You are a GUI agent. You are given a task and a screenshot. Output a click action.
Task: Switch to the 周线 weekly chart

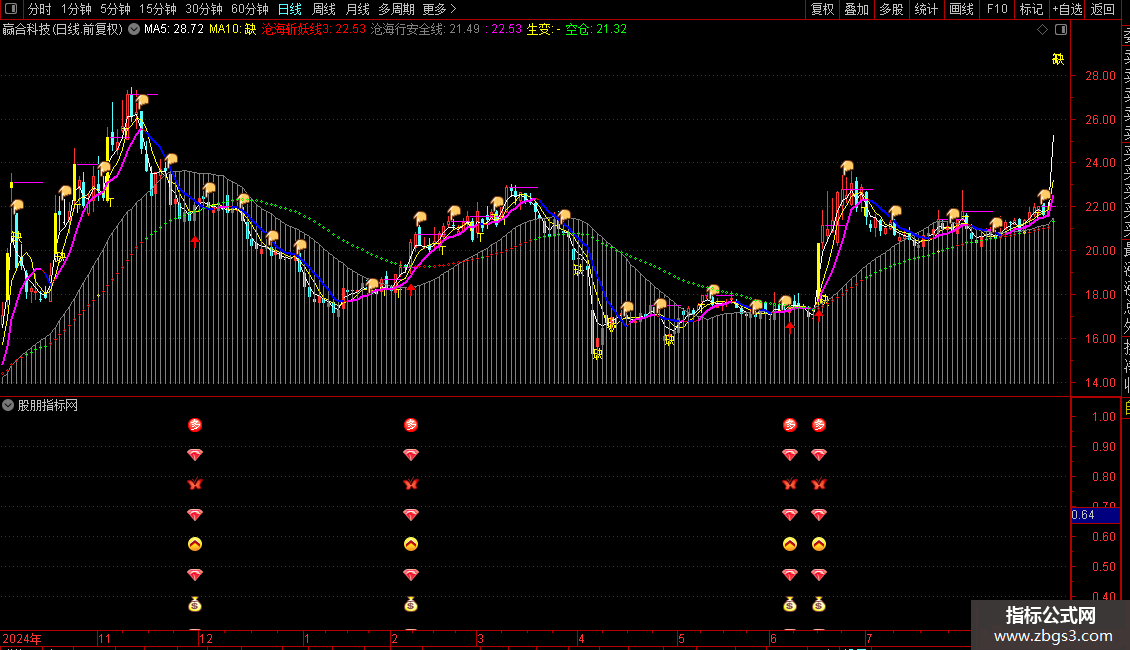click(x=324, y=9)
